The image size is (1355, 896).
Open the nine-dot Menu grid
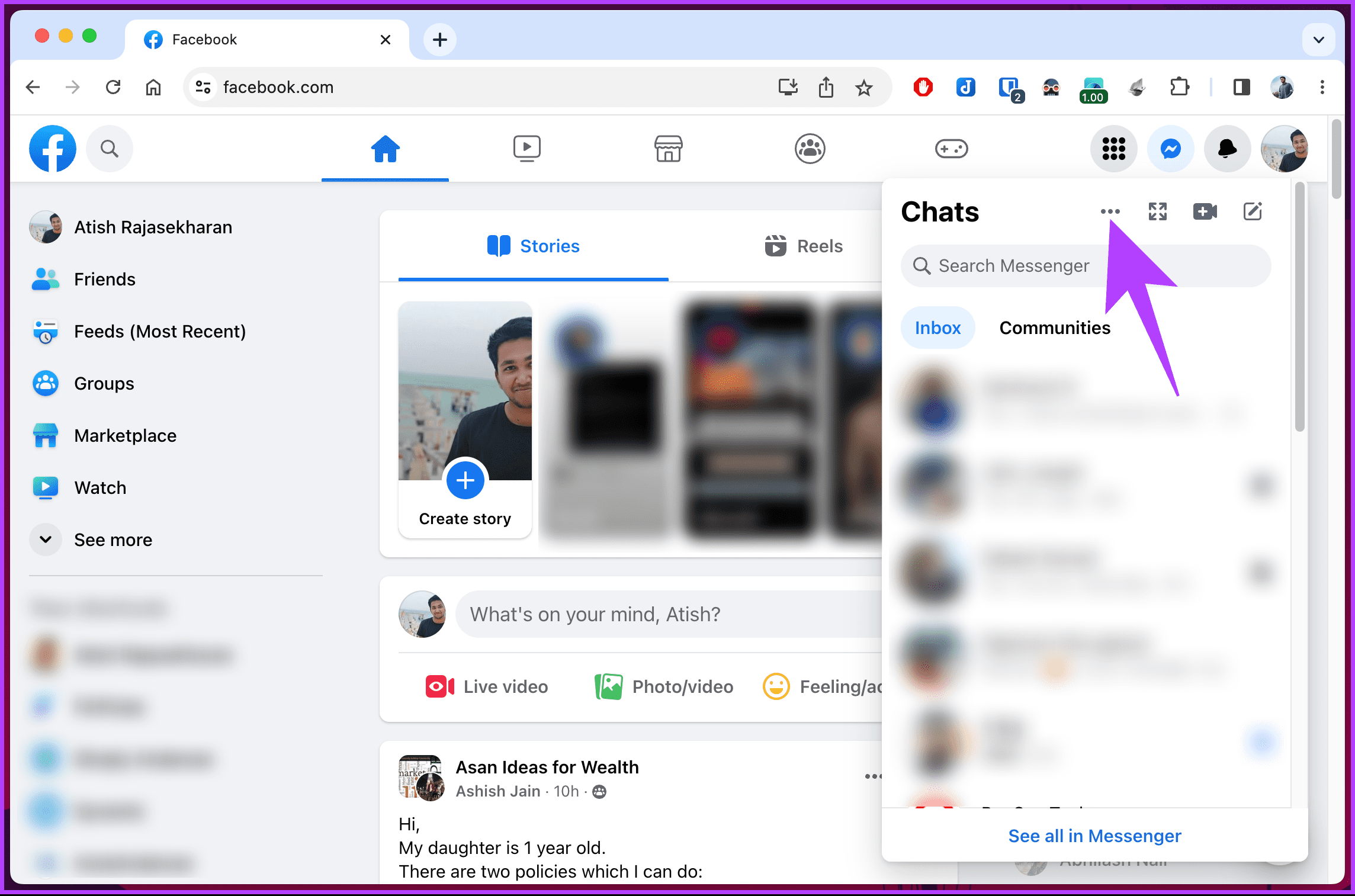point(1113,149)
